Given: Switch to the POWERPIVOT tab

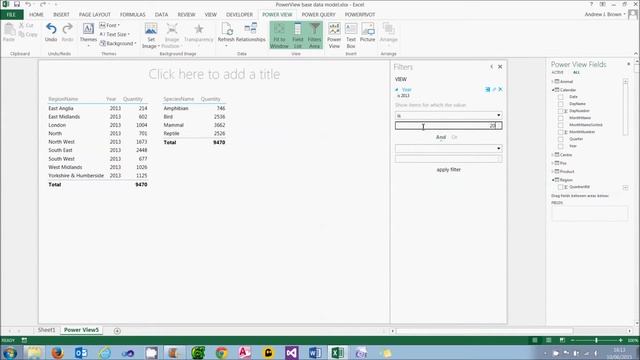Looking at the screenshot, I should tap(360, 15).
